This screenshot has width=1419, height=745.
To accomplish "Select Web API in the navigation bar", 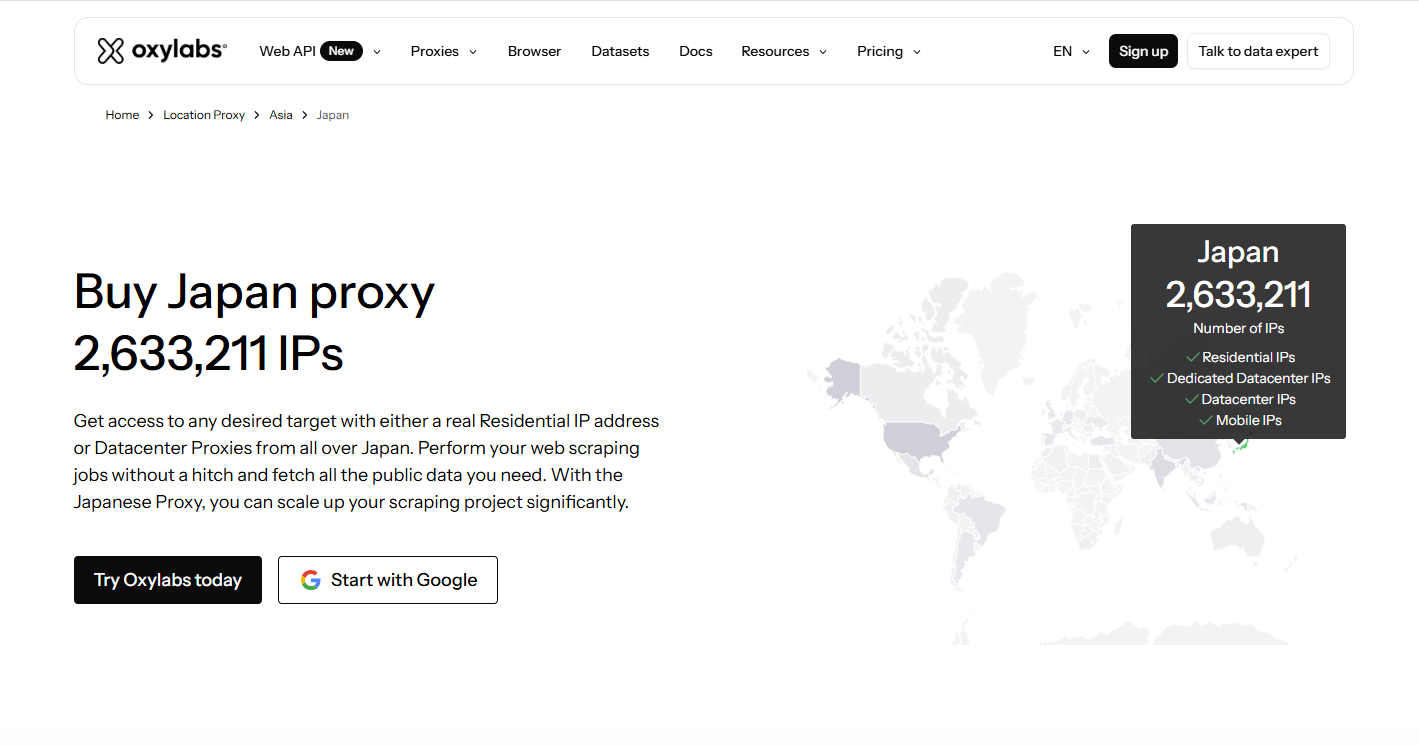I will (287, 51).
